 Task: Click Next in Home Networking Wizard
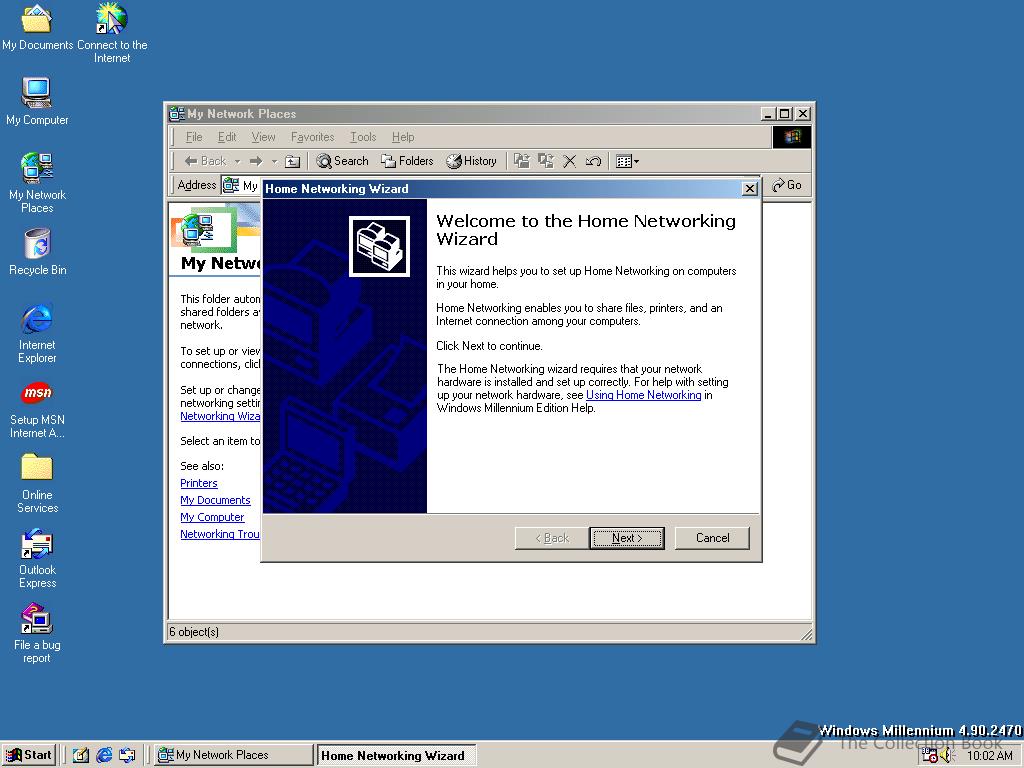[x=627, y=538]
